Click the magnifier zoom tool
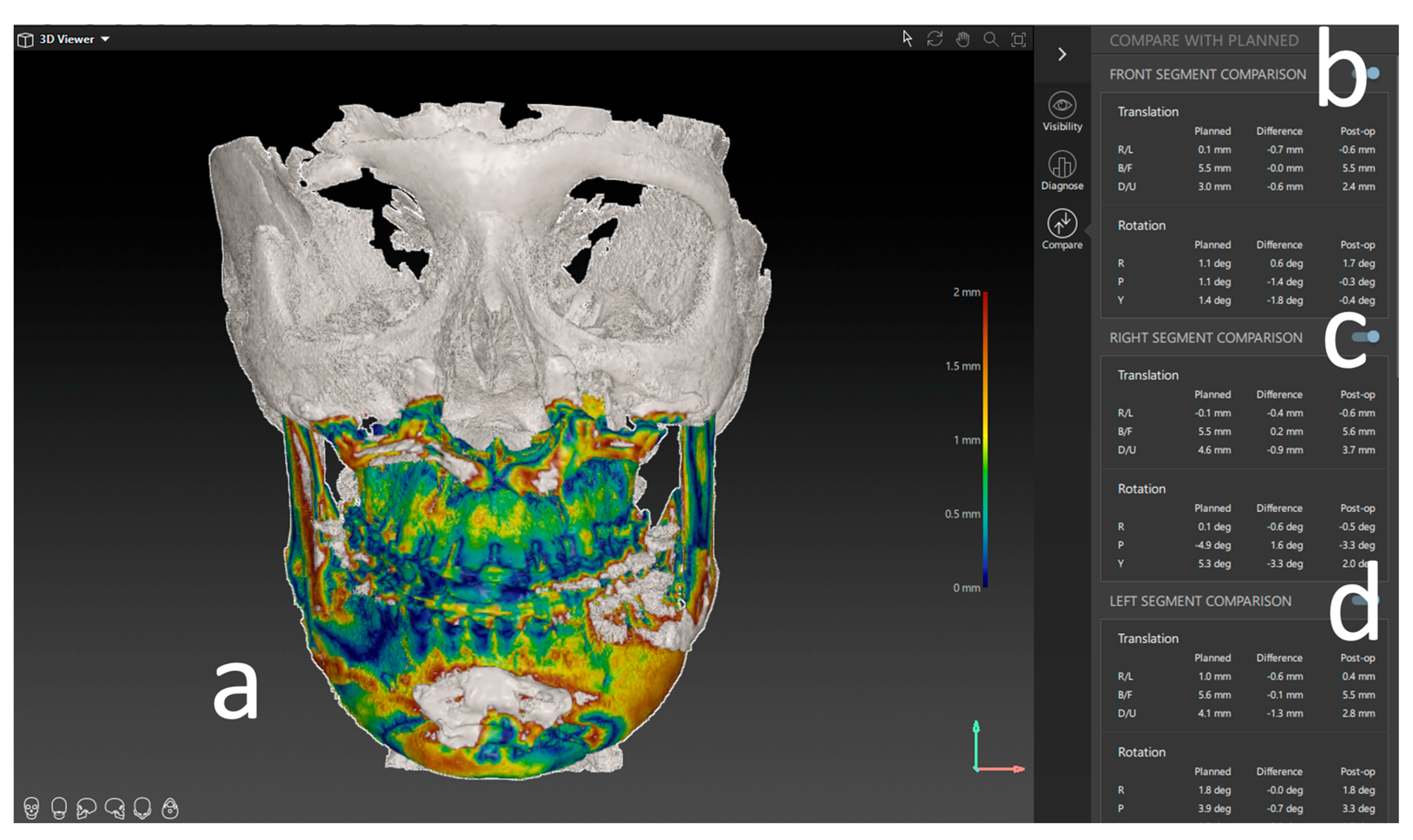Image resolution: width=1413 pixels, height=840 pixels. (x=990, y=40)
